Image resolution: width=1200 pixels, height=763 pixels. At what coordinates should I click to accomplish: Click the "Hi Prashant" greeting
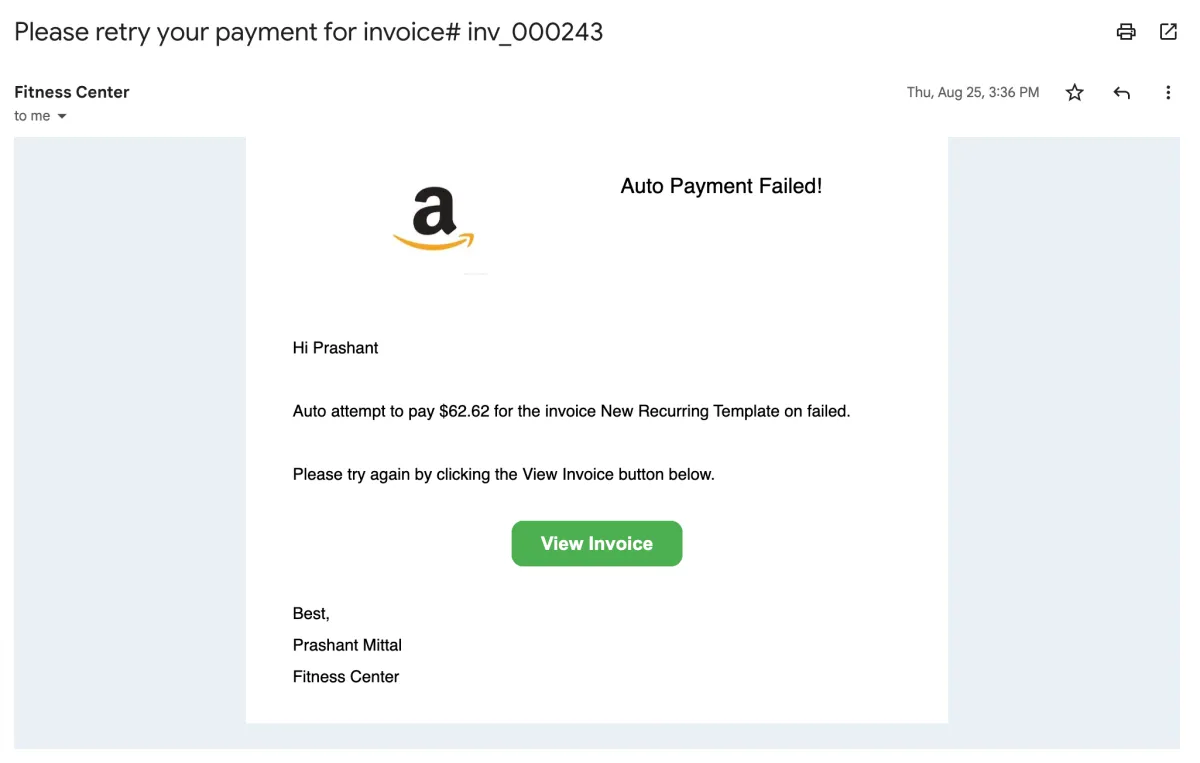point(335,348)
